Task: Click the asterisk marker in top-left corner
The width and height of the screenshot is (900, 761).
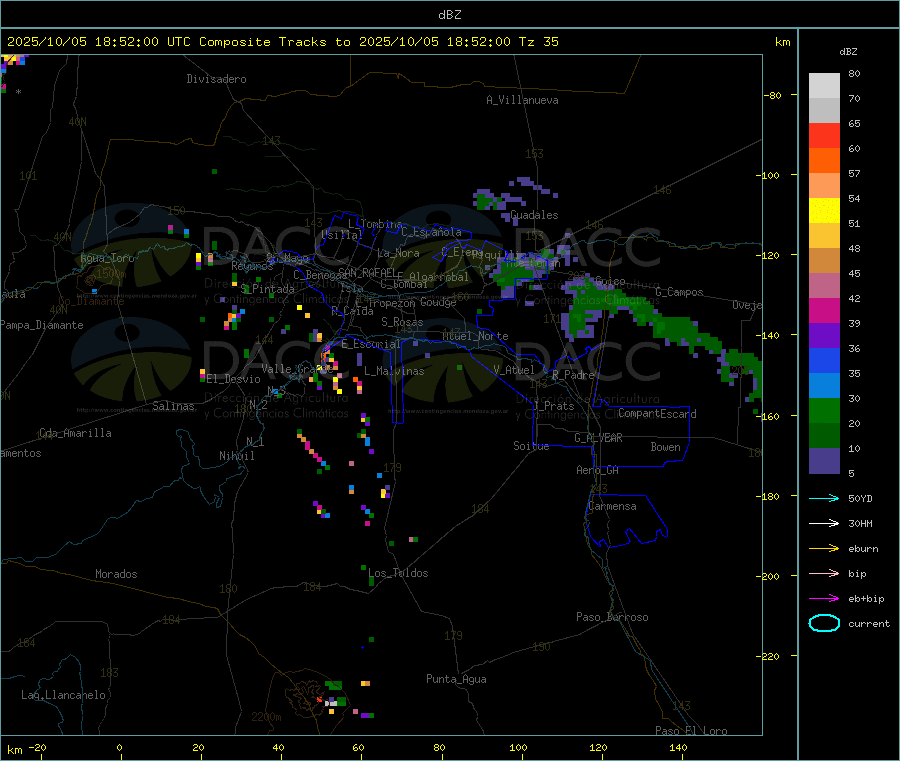Action: [18, 92]
